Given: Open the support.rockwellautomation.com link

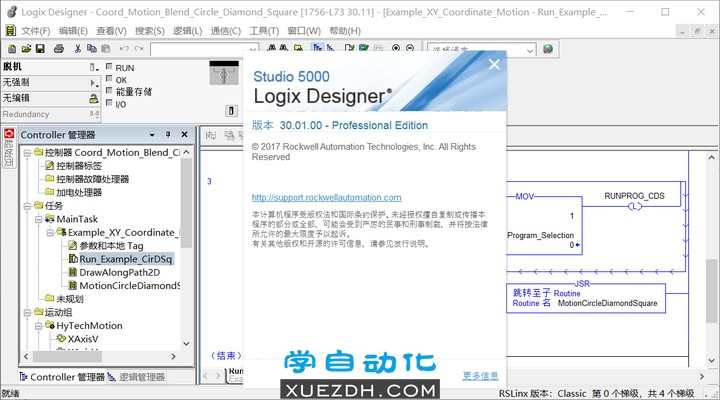Looking at the screenshot, I should [x=326, y=197].
